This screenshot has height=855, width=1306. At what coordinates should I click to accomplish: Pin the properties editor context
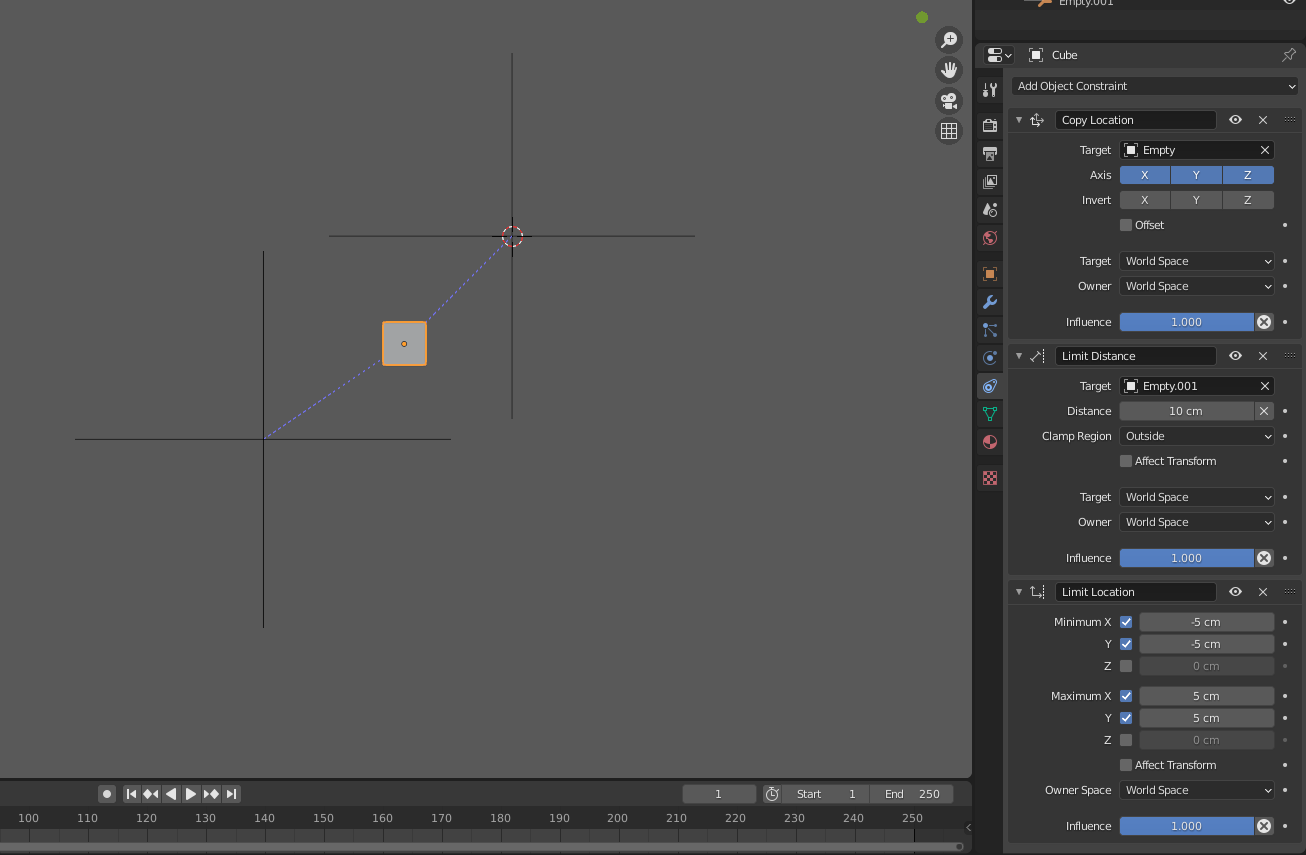1289,55
